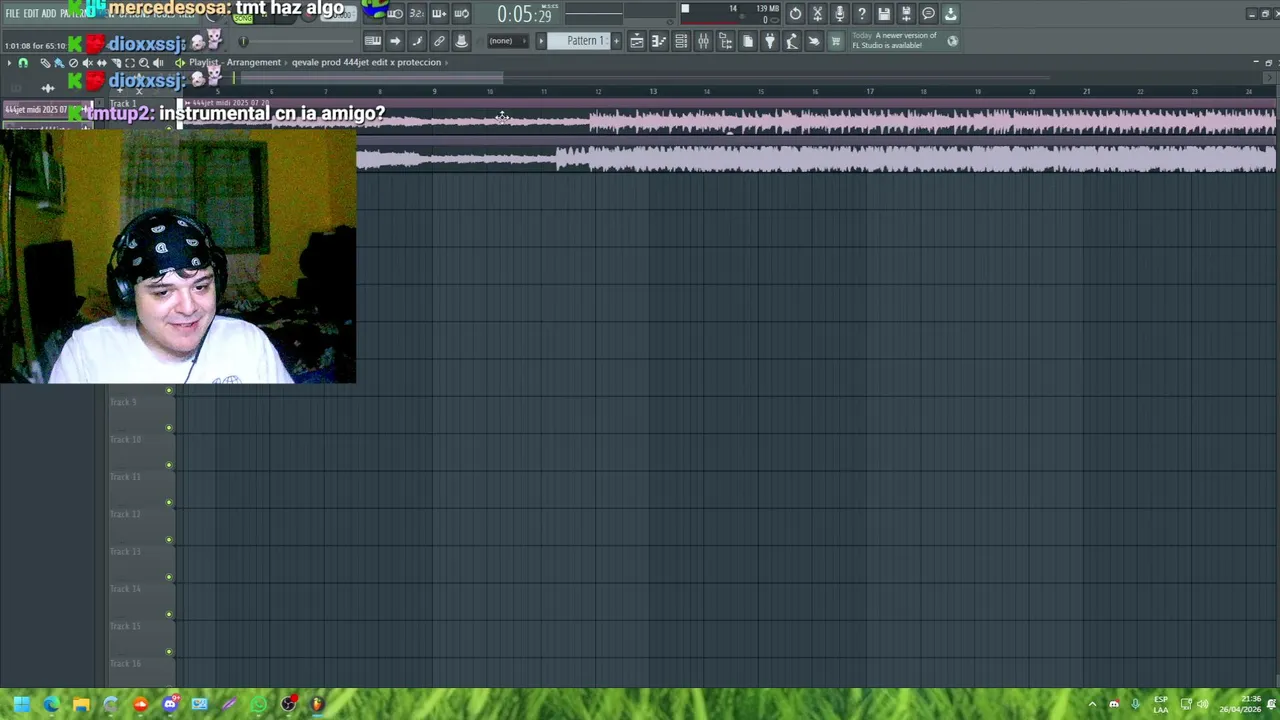Add new pattern with plus button
This screenshot has width=1280, height=720.
pos(616,41)
